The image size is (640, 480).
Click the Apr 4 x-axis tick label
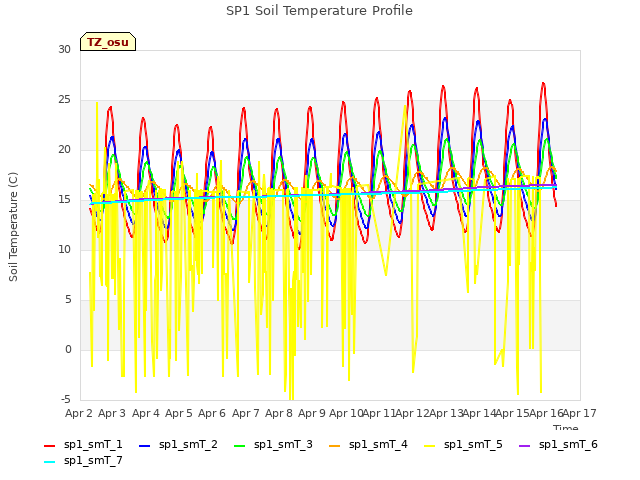(x=146, y=413)
